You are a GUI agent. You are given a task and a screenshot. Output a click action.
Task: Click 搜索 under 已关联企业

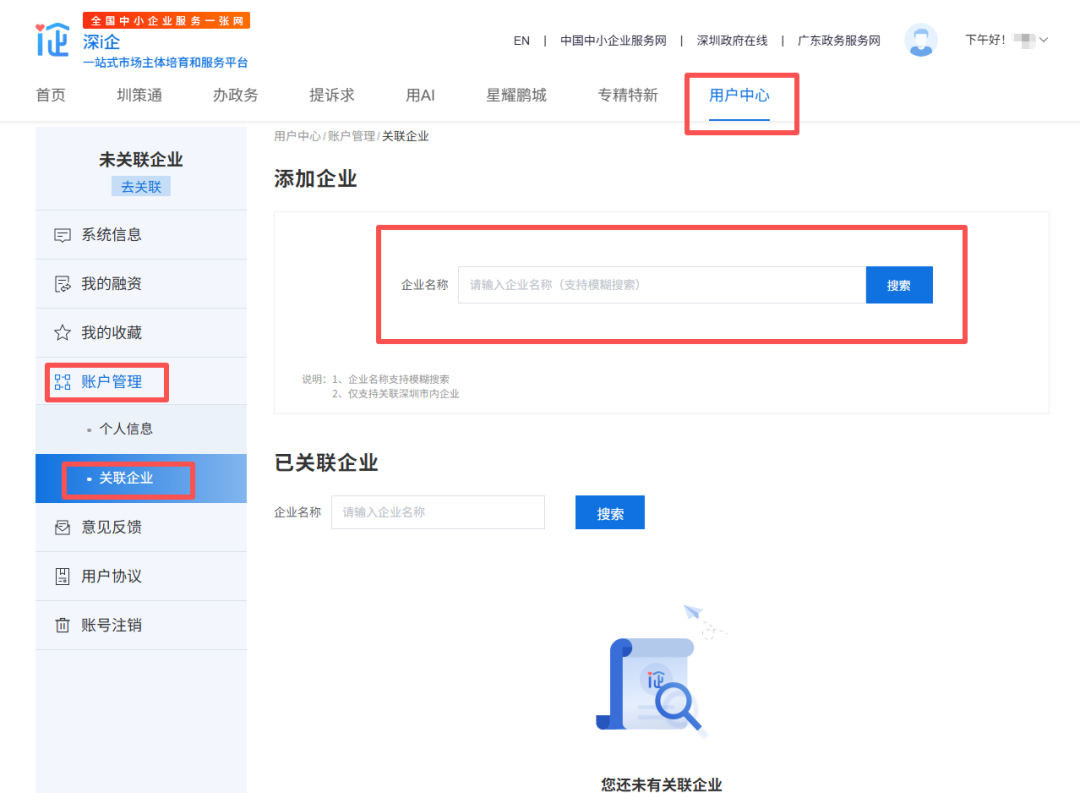[609, 512]
